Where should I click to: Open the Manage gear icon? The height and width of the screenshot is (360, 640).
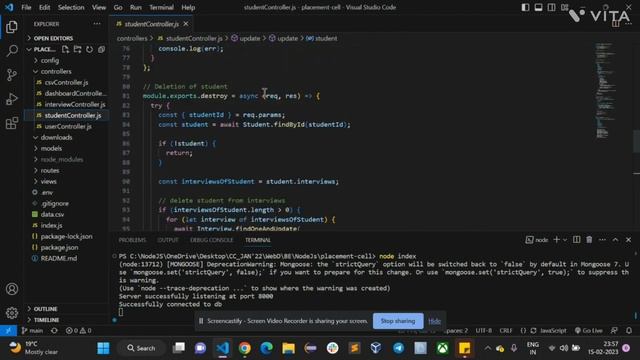tap(12, 313)
